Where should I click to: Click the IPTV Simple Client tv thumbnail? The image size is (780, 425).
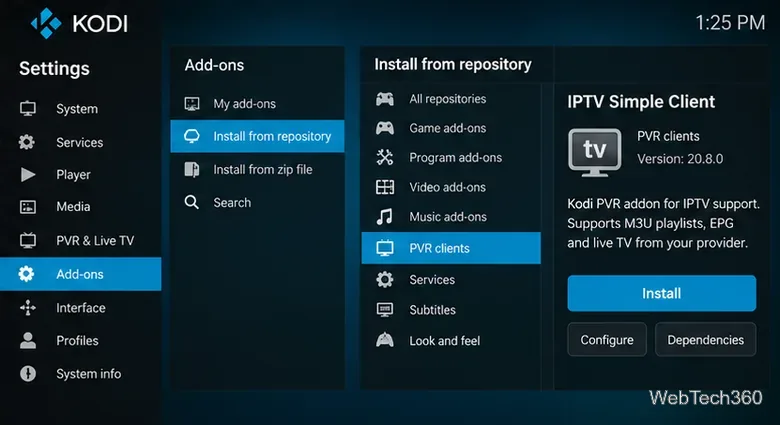tap(594, 152)
